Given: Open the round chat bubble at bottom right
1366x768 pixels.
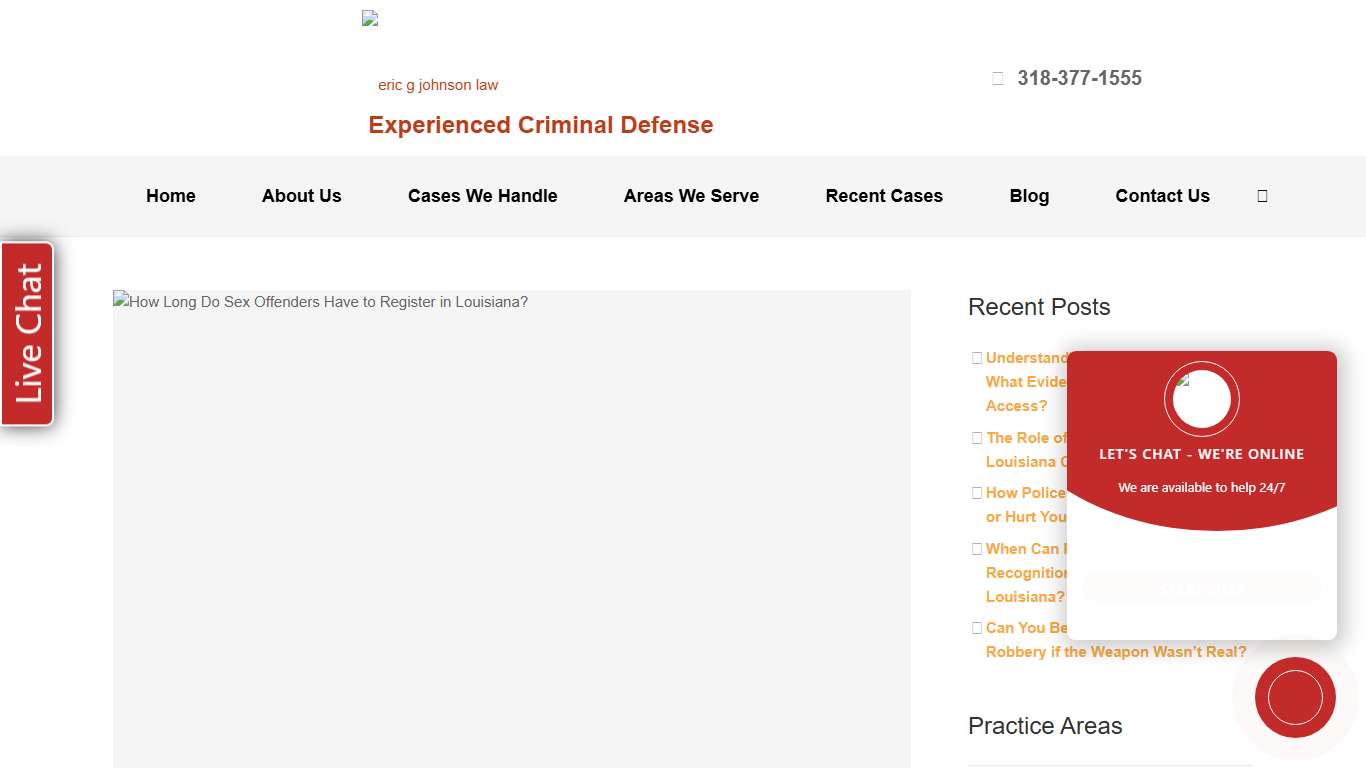Looking at the screenshot, I should [1295, 698].
